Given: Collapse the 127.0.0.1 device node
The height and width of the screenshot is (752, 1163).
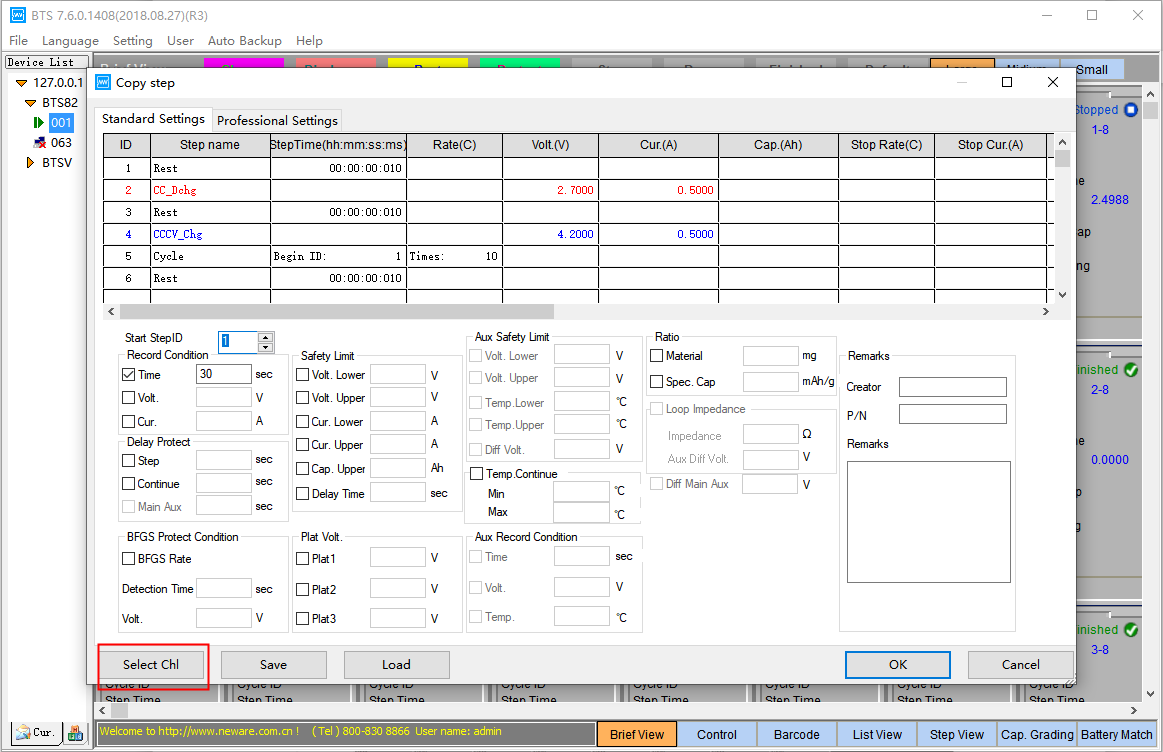Looking at the screenshot, I should point(22,83).
